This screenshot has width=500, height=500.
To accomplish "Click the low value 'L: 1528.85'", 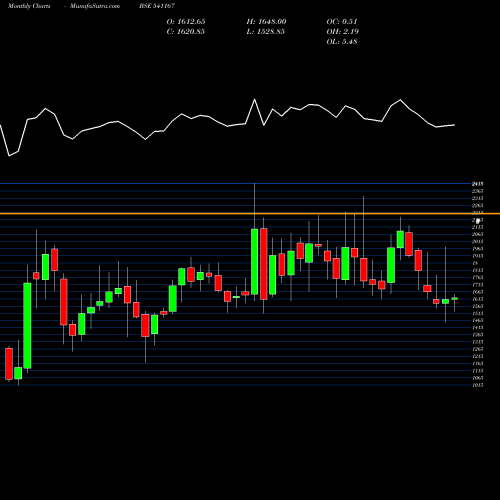I will 266,32.
